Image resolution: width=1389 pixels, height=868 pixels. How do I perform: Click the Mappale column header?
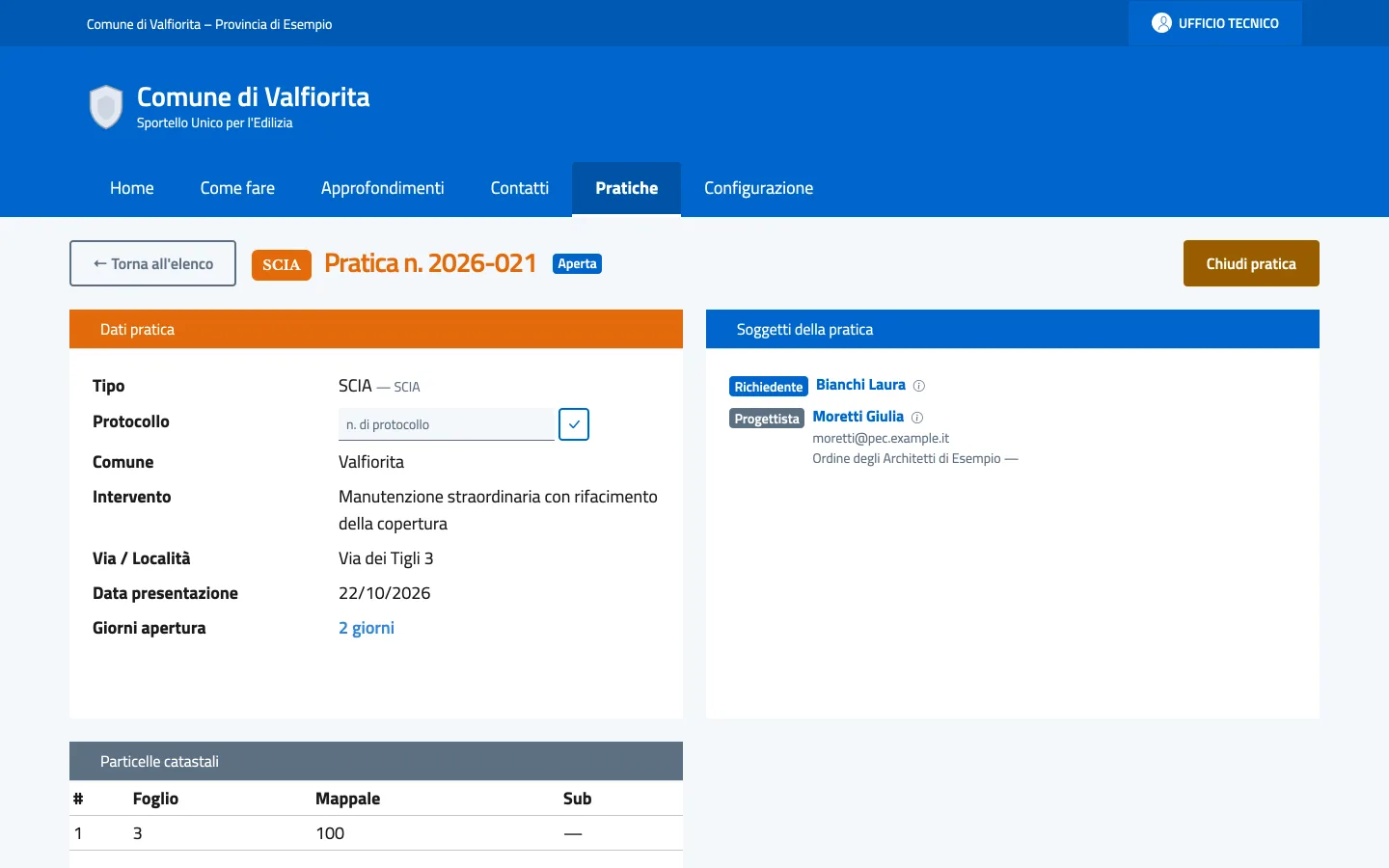348,799
